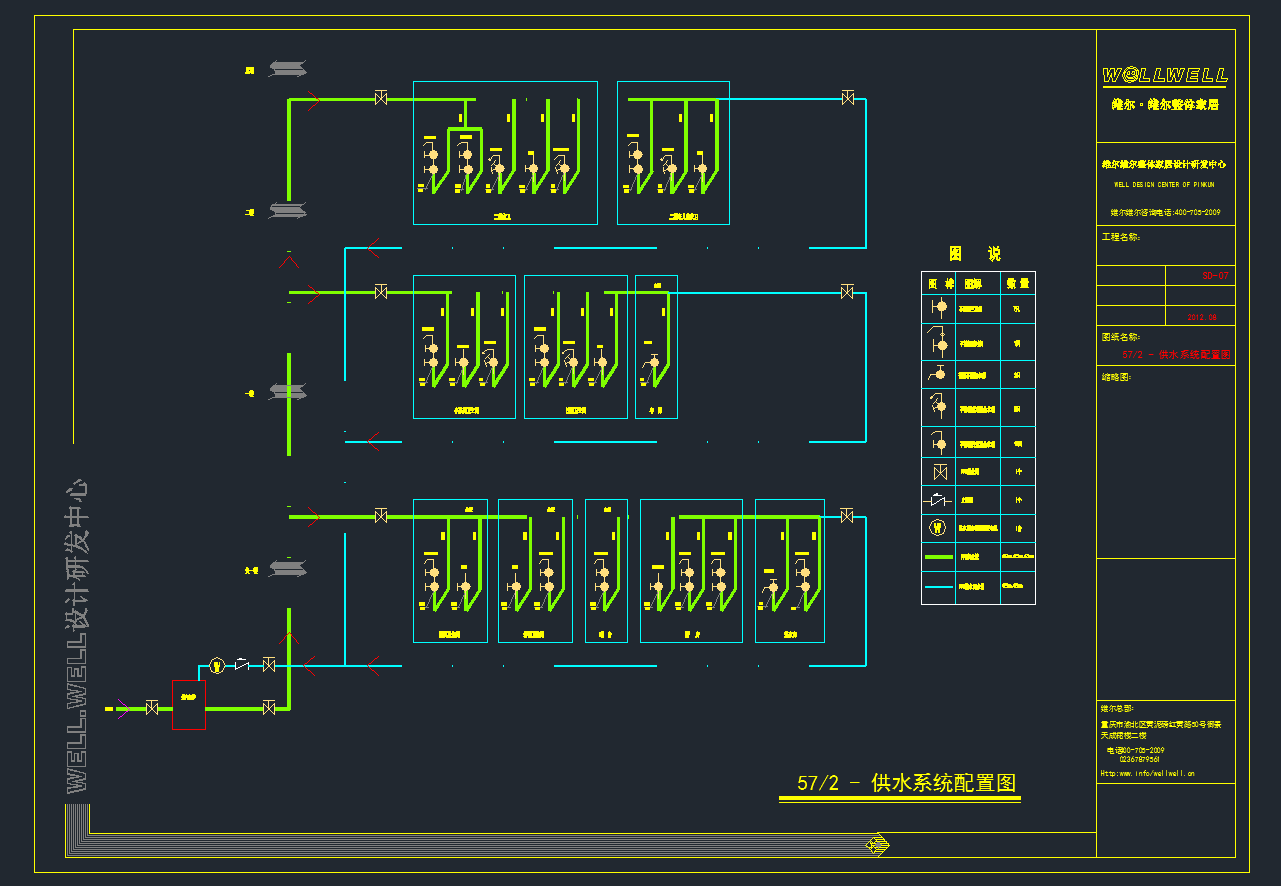Click the wellwell.cn website URL in the title block

[x=1147, y=773]
